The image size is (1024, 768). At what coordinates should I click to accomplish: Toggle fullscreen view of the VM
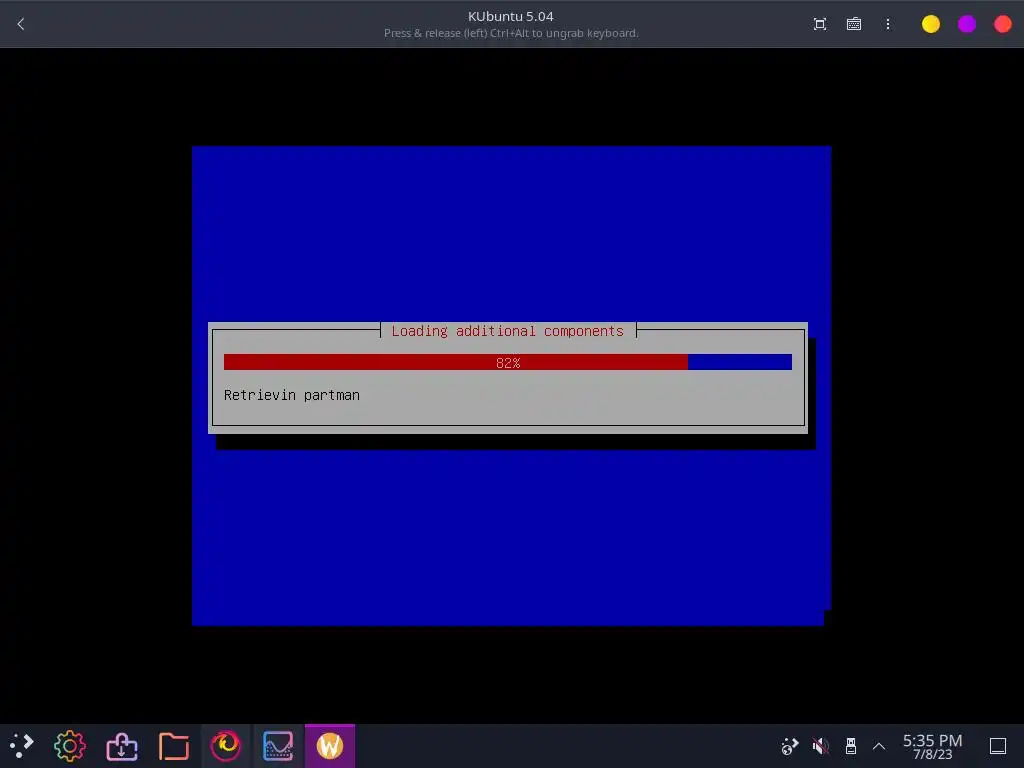point(820,24)
